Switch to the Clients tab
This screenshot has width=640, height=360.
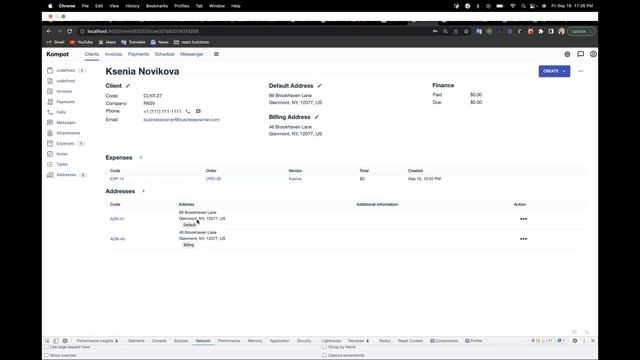tap(92, 54)
